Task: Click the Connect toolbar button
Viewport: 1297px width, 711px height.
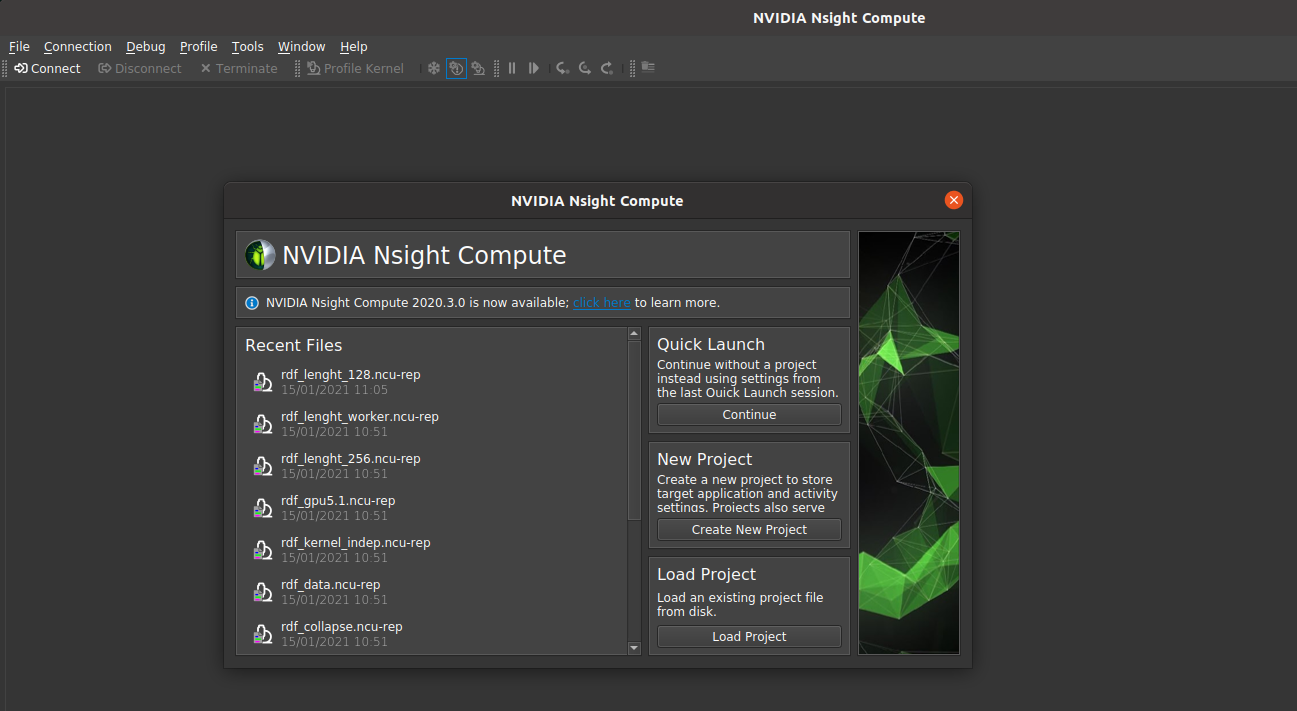Action: point(47,68)
